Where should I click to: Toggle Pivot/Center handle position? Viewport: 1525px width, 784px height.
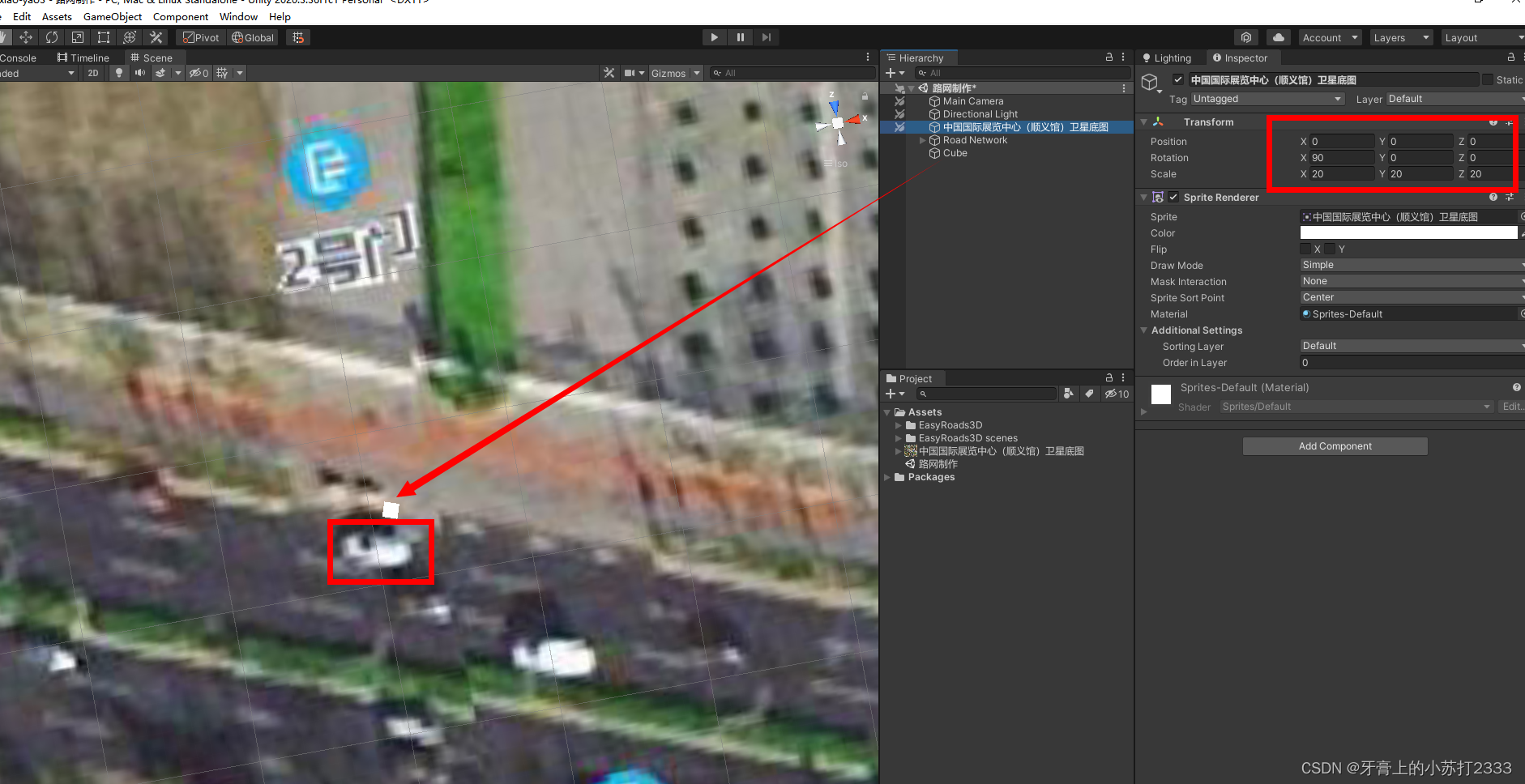201,37
